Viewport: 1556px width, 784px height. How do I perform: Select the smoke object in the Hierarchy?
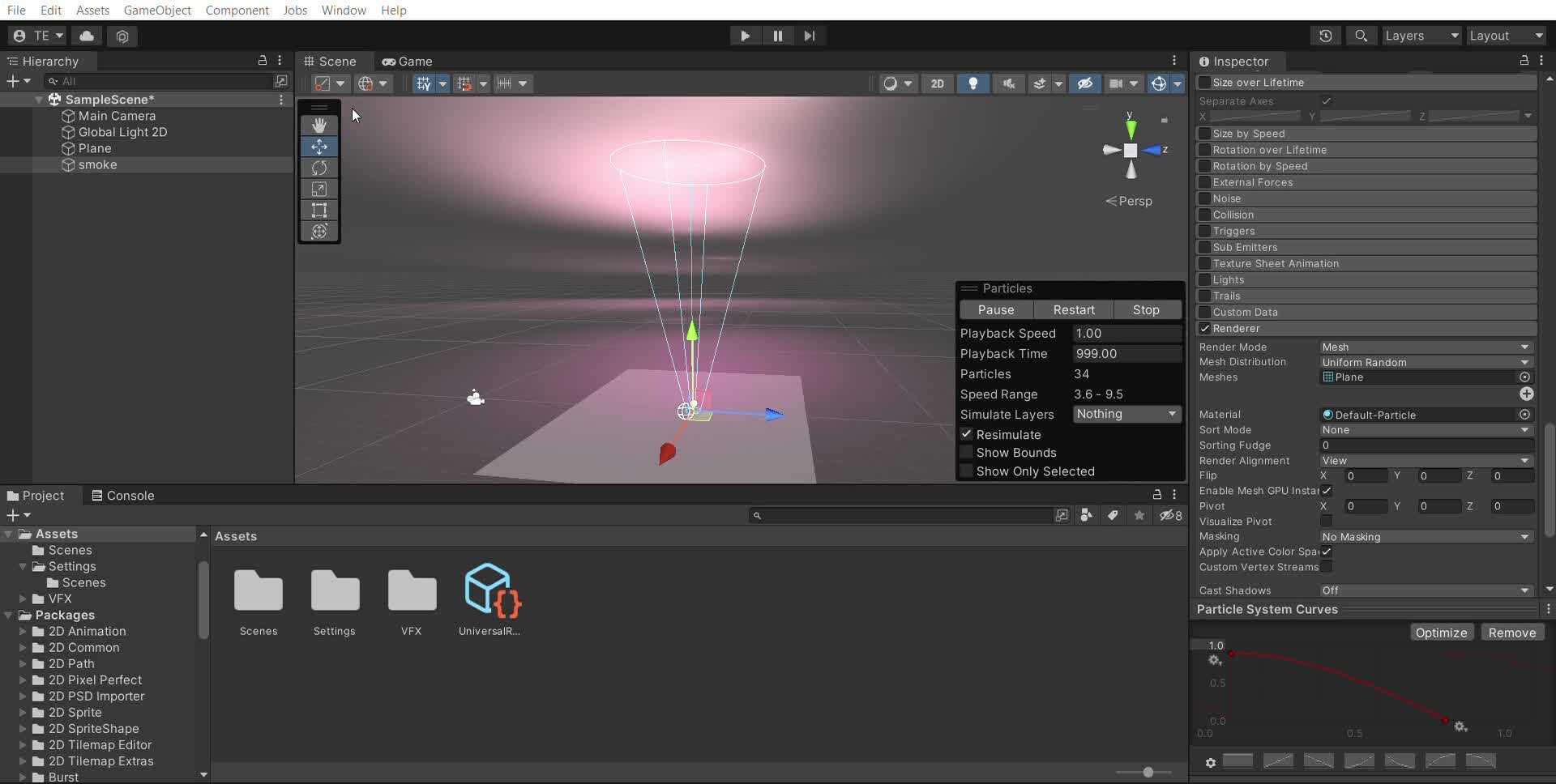click(98, 164)
